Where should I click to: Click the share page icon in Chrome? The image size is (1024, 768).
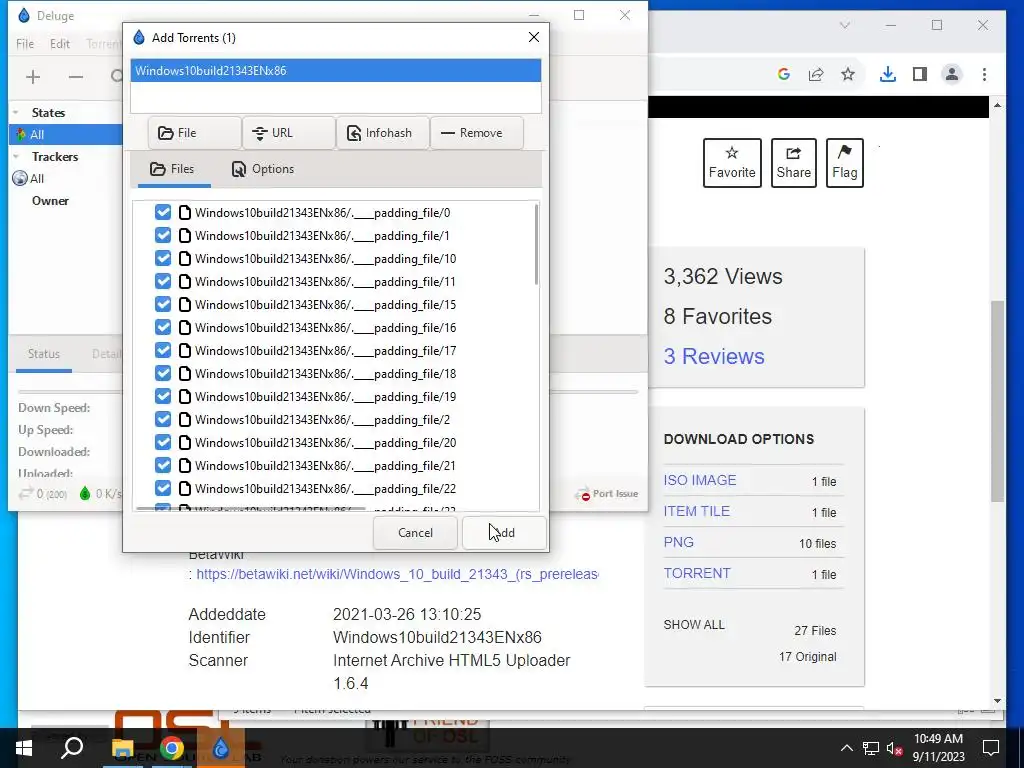pyautogui.click(x=816, y=74)
